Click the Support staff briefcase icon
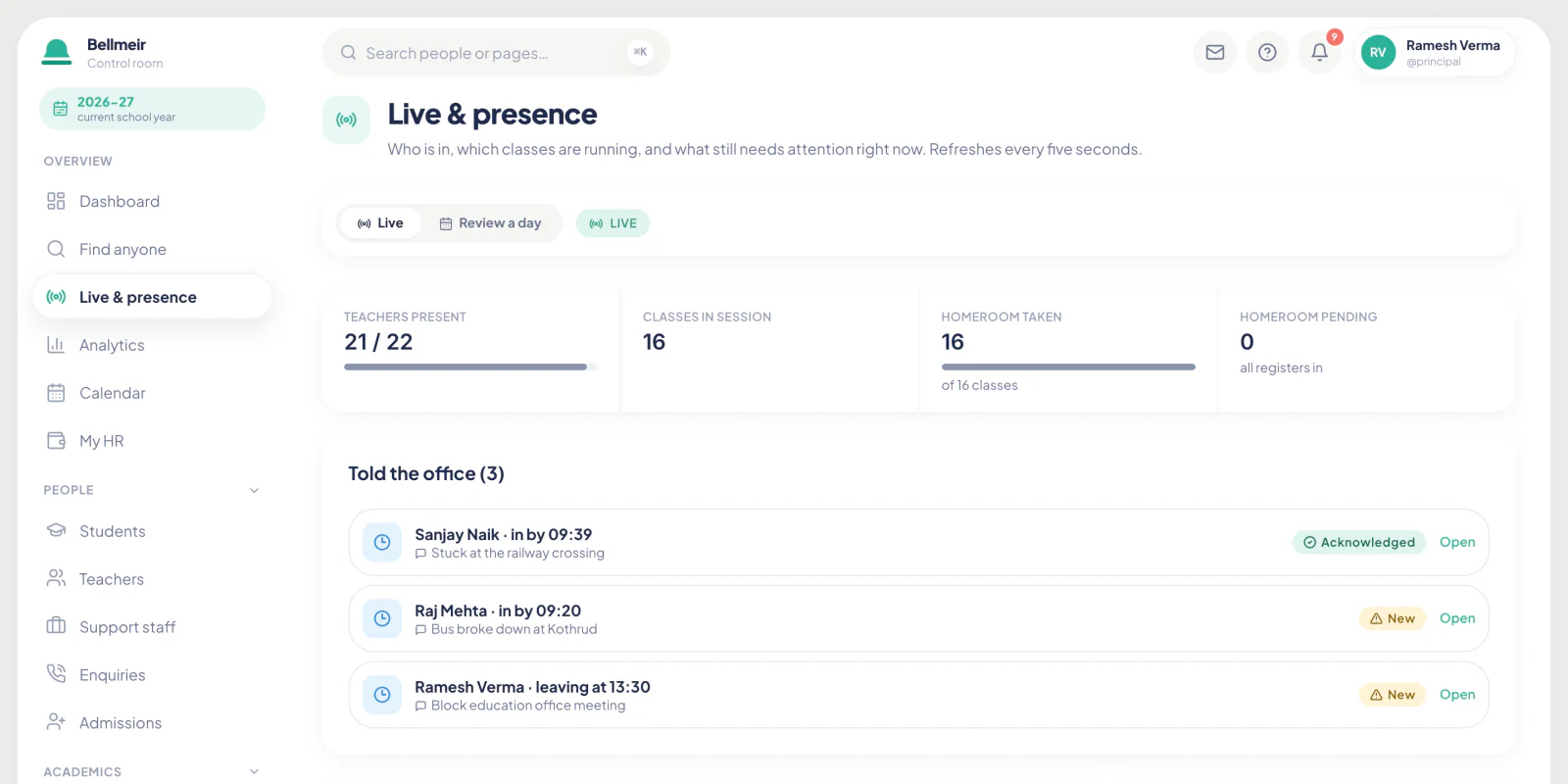Viewport: 1568px width, 784px height. (56, 627)
